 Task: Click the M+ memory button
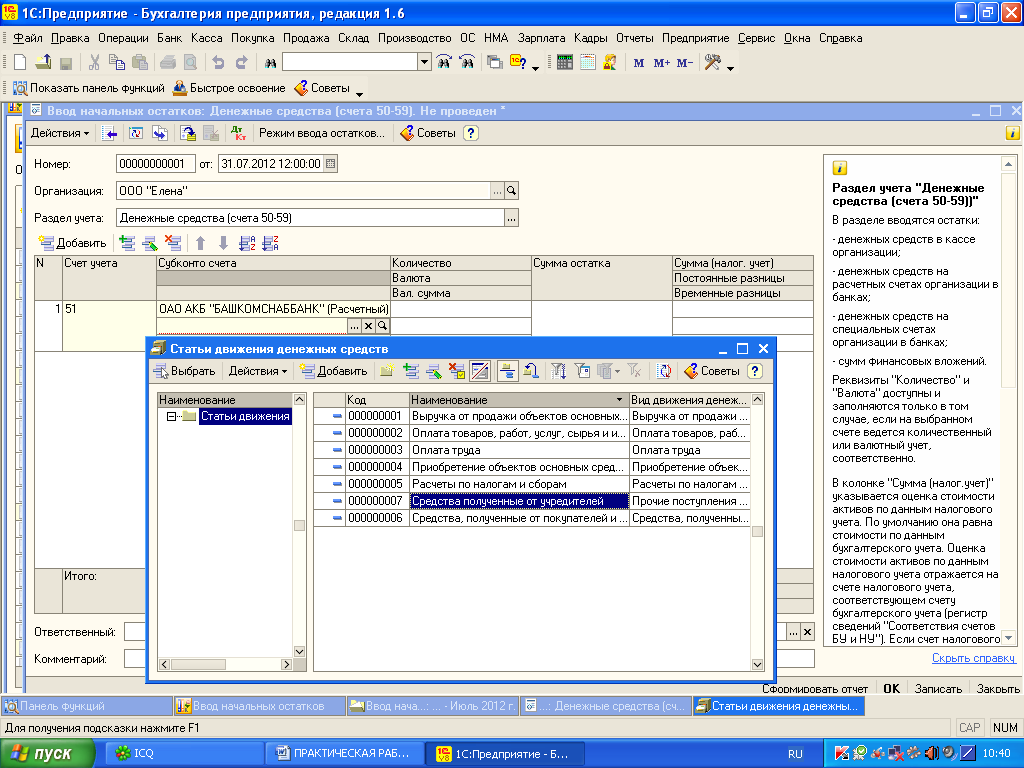[x=662, y=63]
